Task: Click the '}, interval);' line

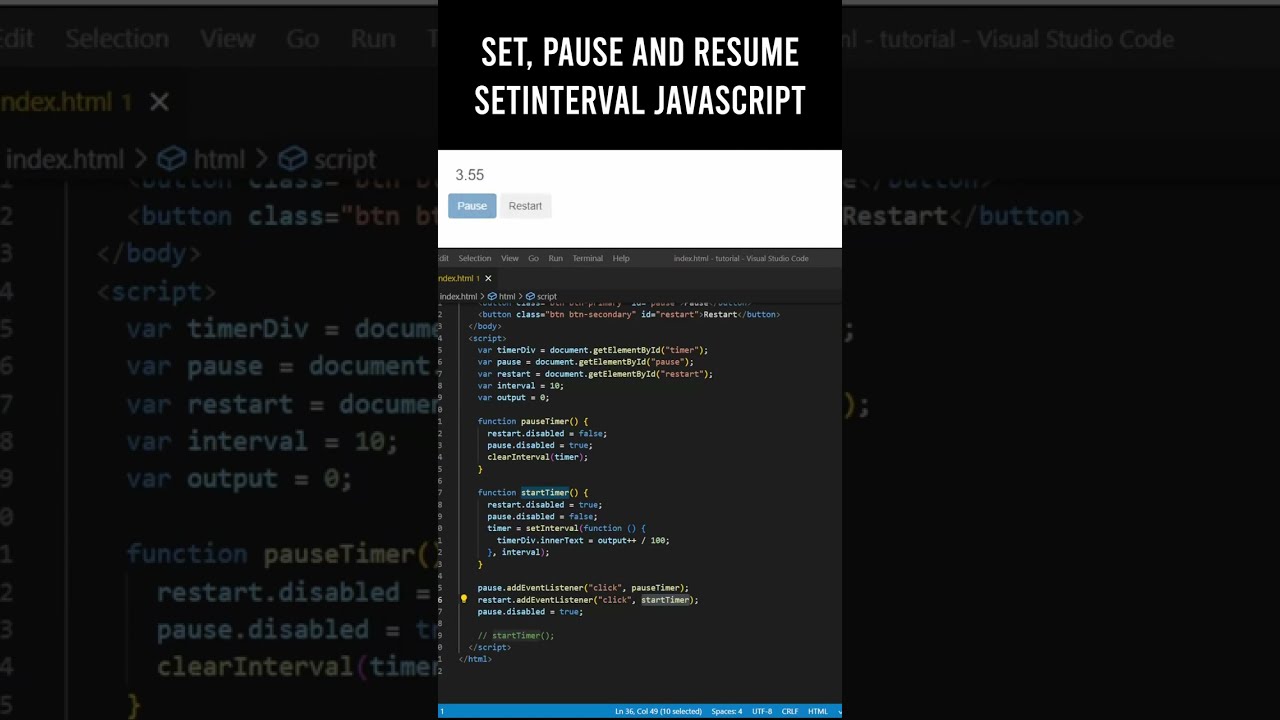Action: [x=518, y=552]
